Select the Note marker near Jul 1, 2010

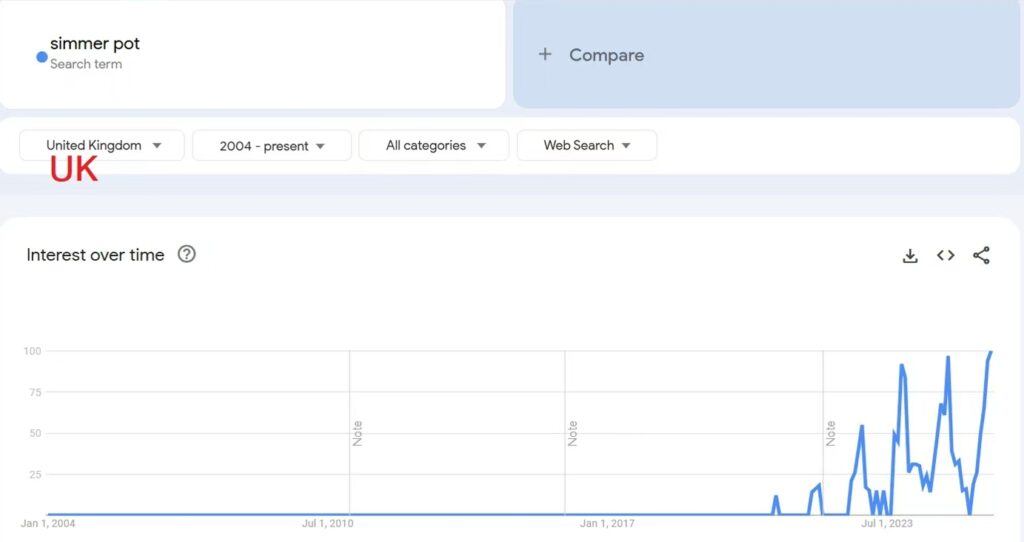pyautogui.click(x=357, y=433)
